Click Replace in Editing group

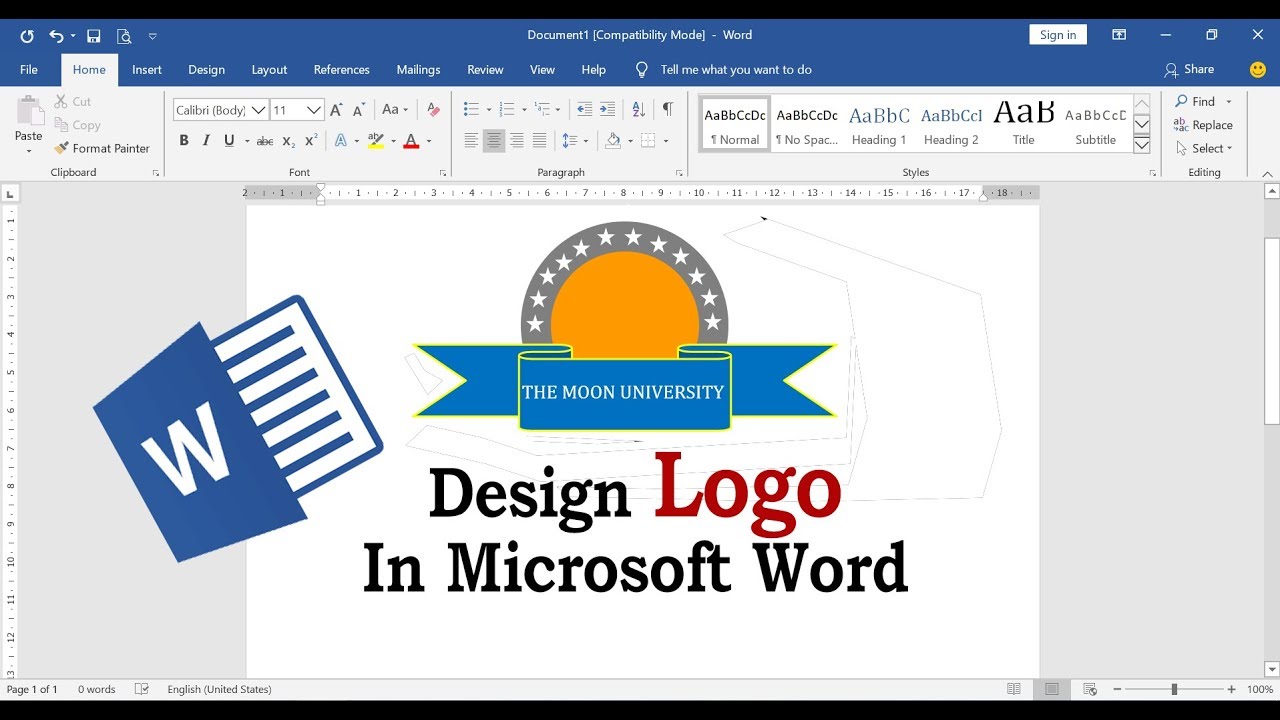[1204, 125]
